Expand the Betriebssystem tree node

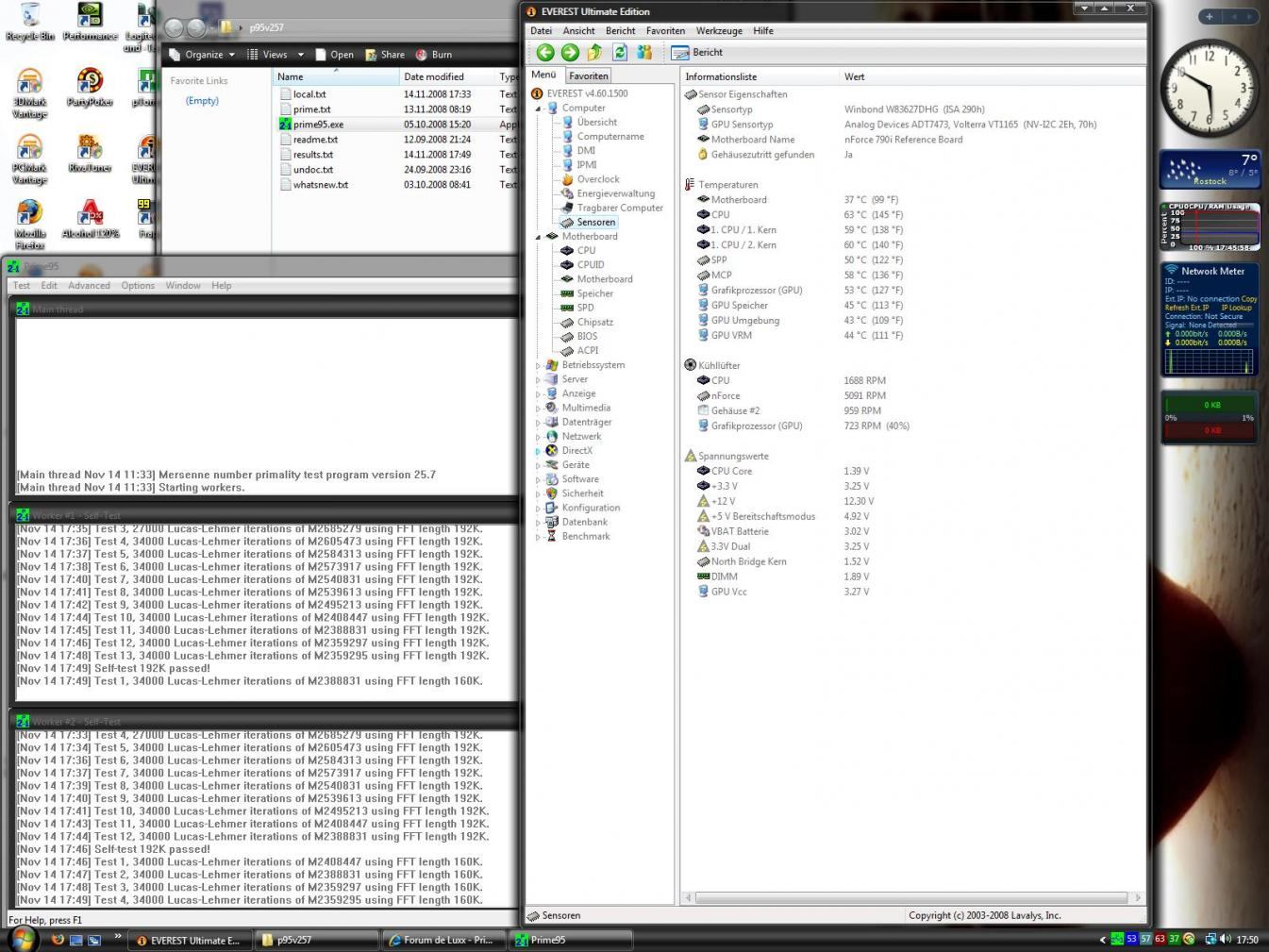pyautogui.click(x=539, y=365)
